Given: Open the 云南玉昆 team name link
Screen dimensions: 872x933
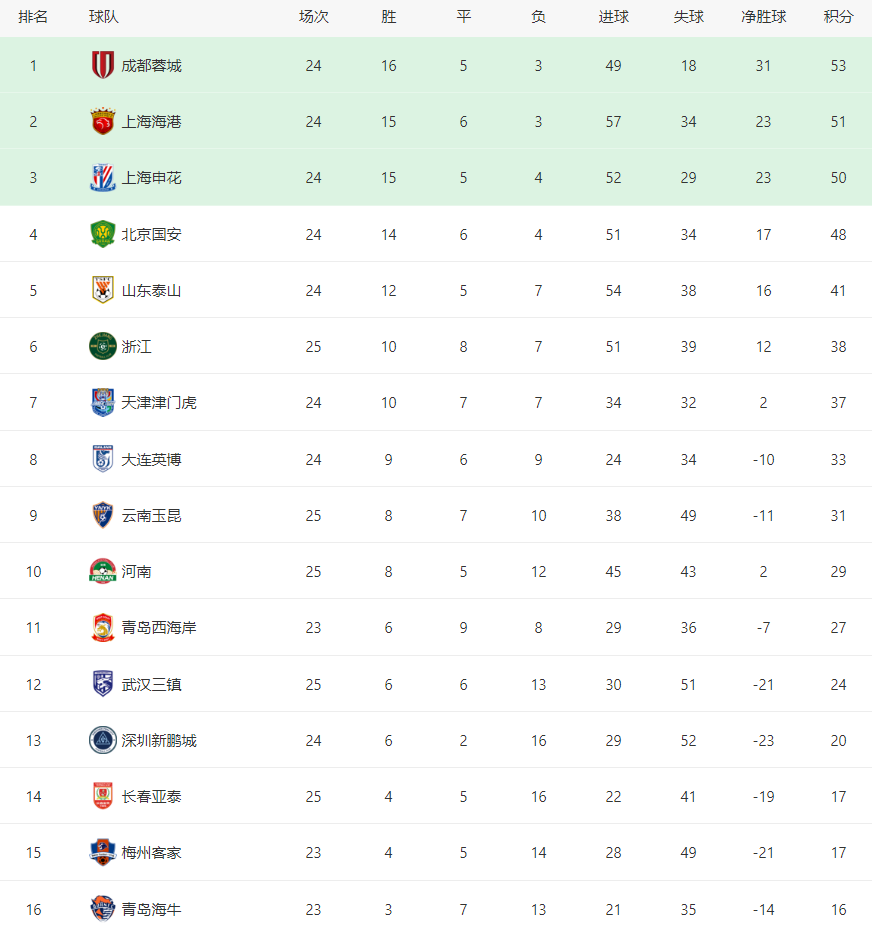Looking at the screenshot, I should click(151, 516).
